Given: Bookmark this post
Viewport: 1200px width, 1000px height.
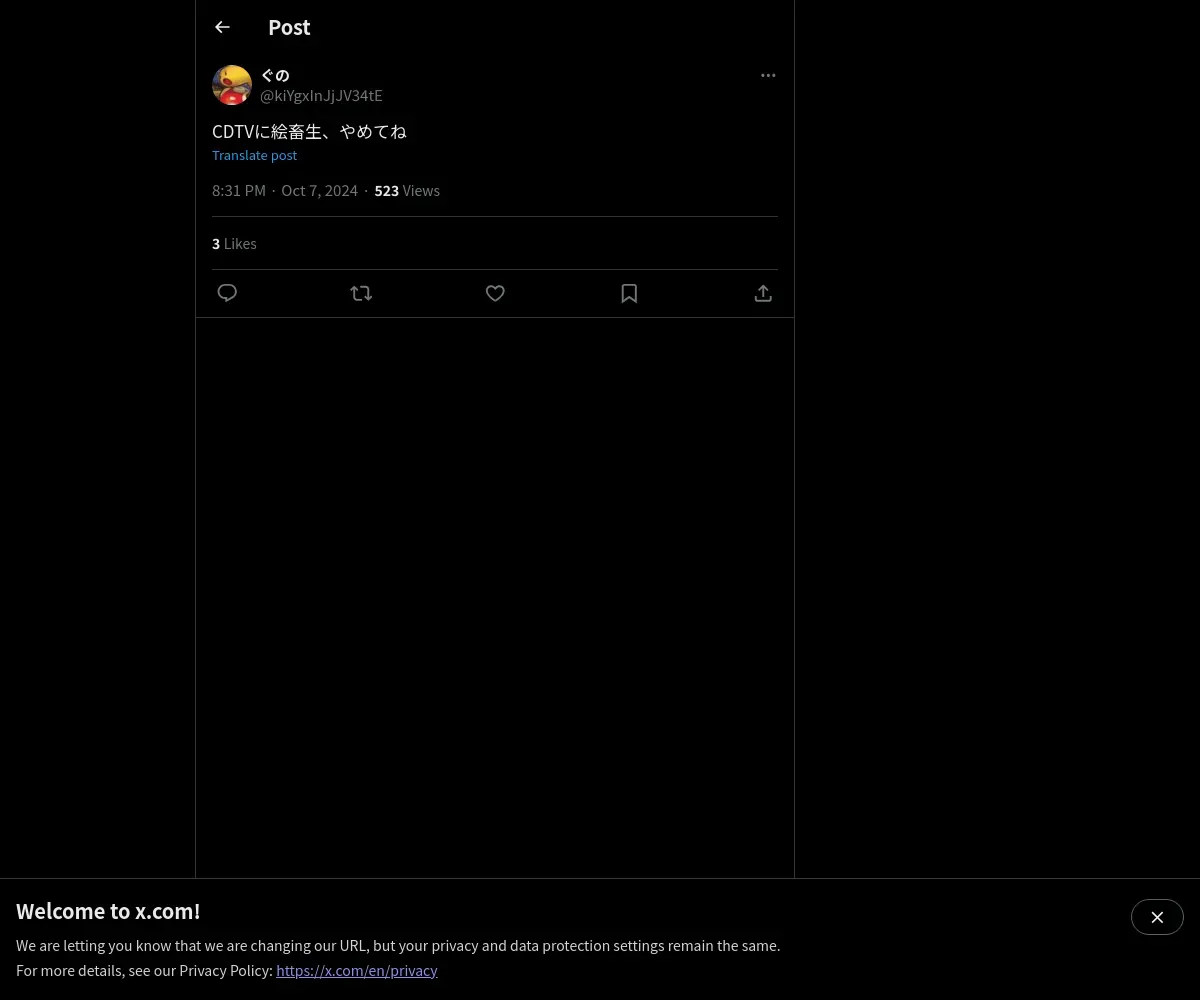Looking at the screenshot, I should [629, 293].
